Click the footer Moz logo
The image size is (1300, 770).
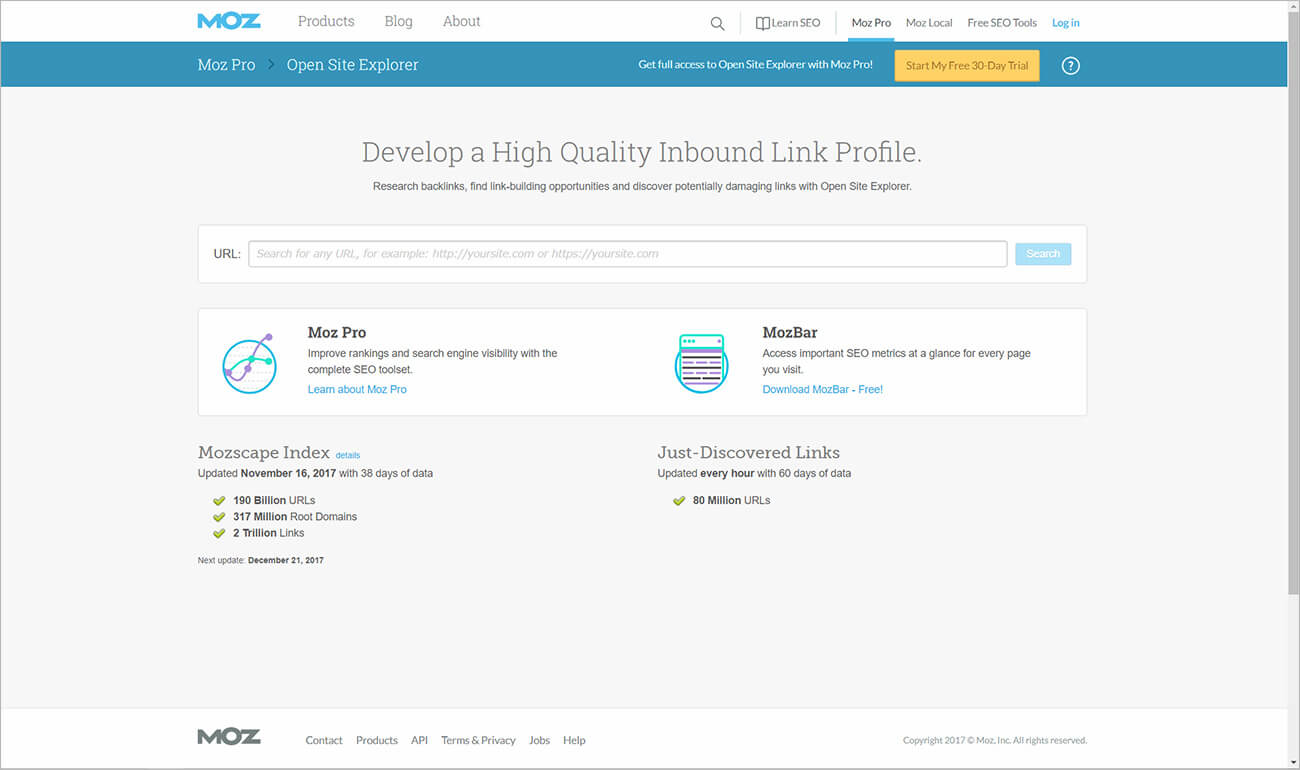click(x=229, y=737)
